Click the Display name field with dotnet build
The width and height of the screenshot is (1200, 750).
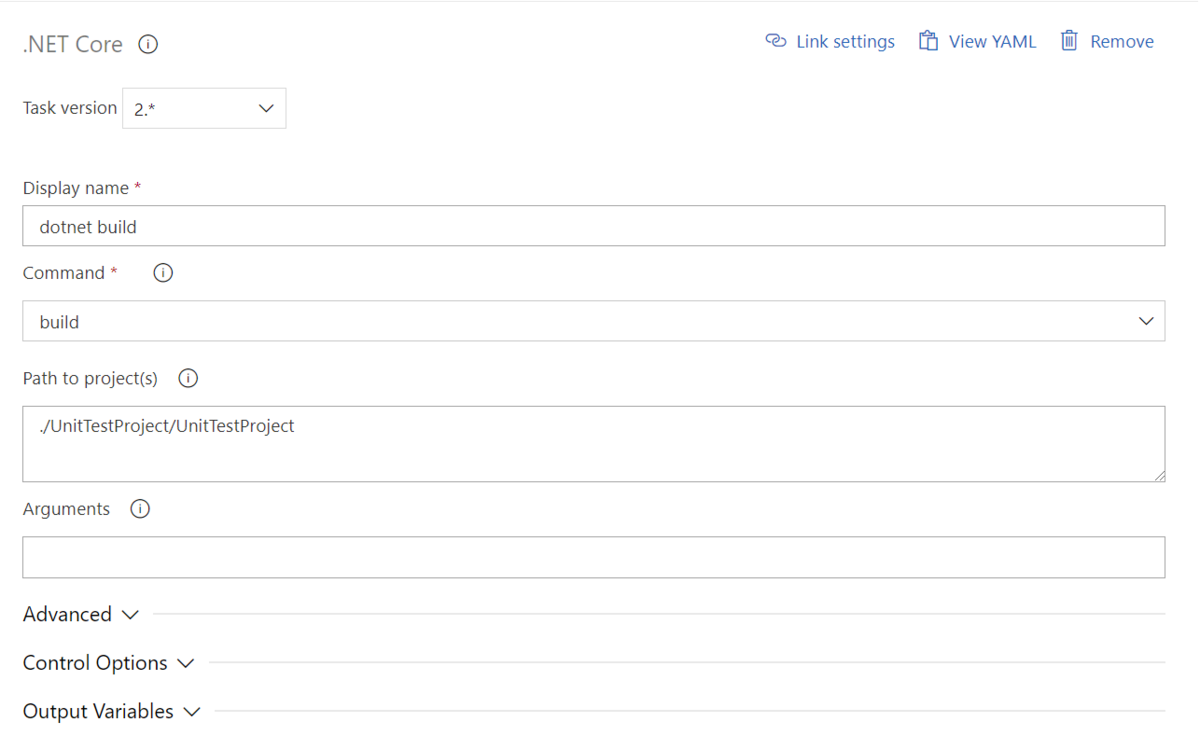tap(594, 226)
